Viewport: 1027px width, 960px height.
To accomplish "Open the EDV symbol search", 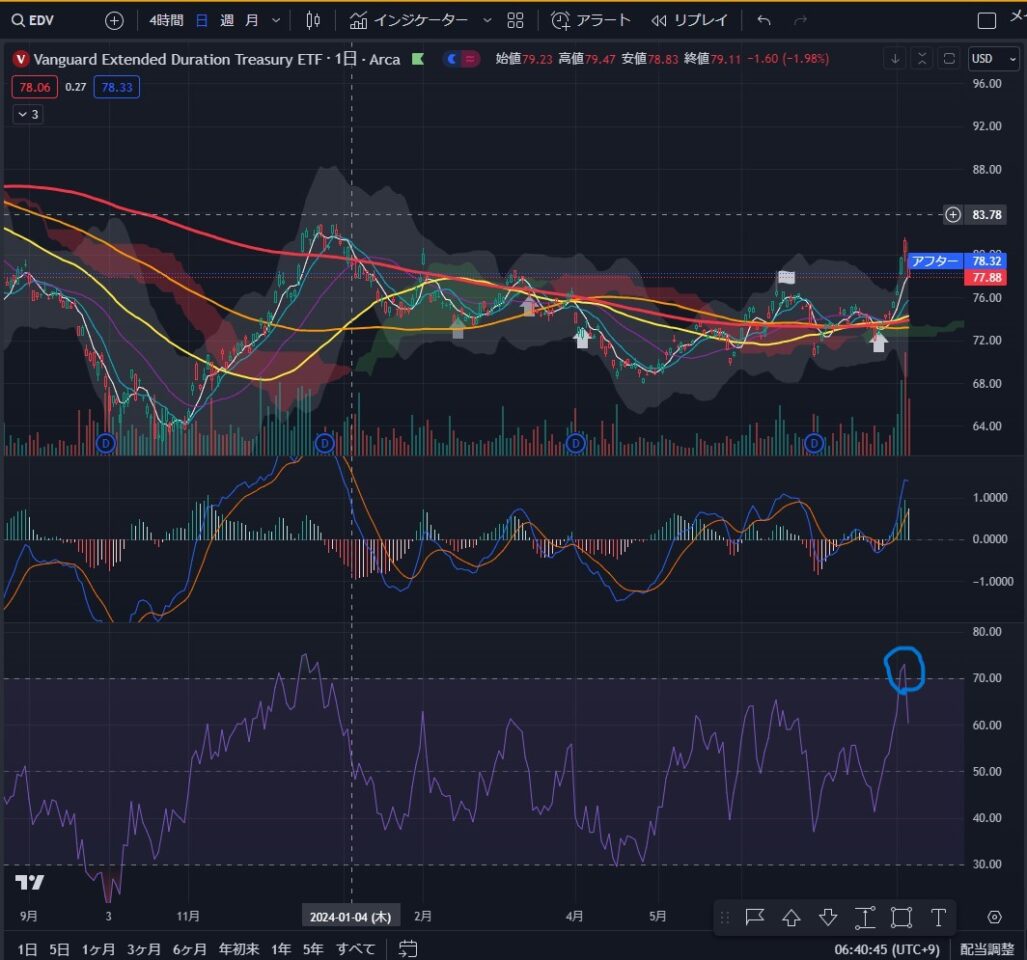I will (x=33, y=20).
